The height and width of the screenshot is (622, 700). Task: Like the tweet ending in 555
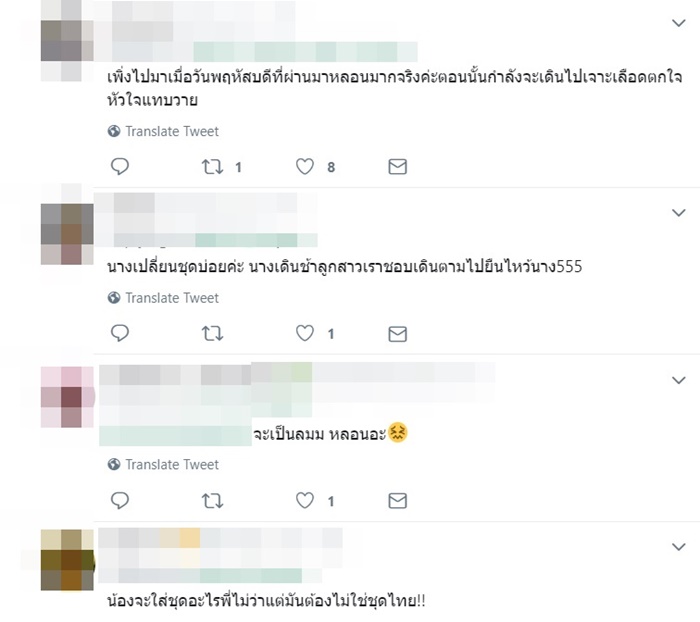pyautogui.click(x=305, y=333)
